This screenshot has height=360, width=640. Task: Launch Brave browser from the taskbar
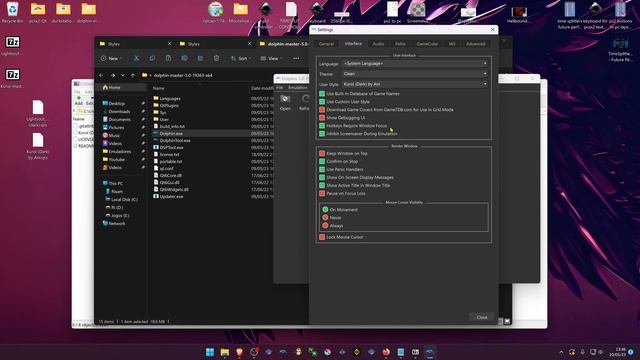(x=239, y=352)
